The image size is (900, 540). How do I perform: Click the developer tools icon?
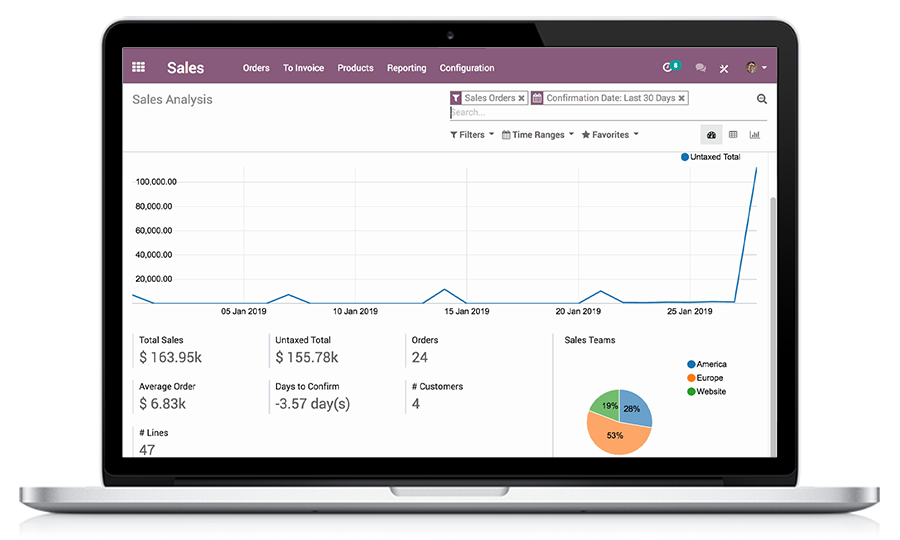point(724,68)
